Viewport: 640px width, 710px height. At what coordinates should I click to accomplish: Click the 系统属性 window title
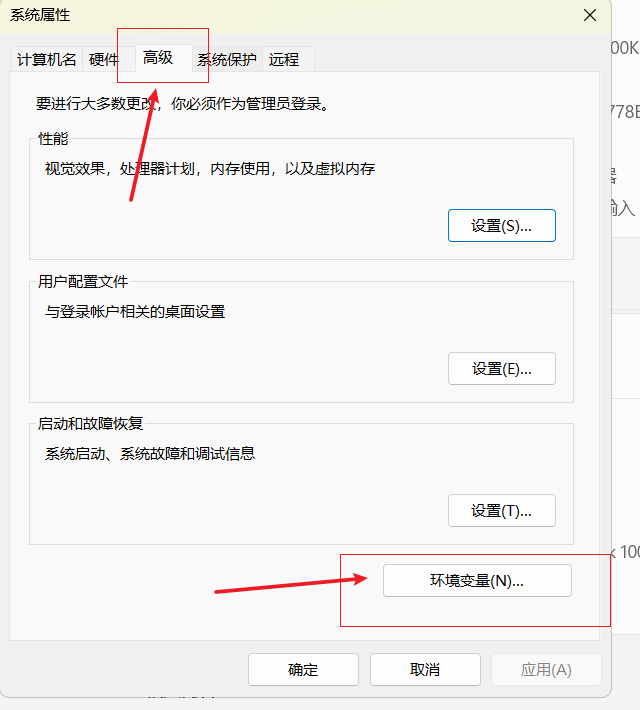[40, 15]
